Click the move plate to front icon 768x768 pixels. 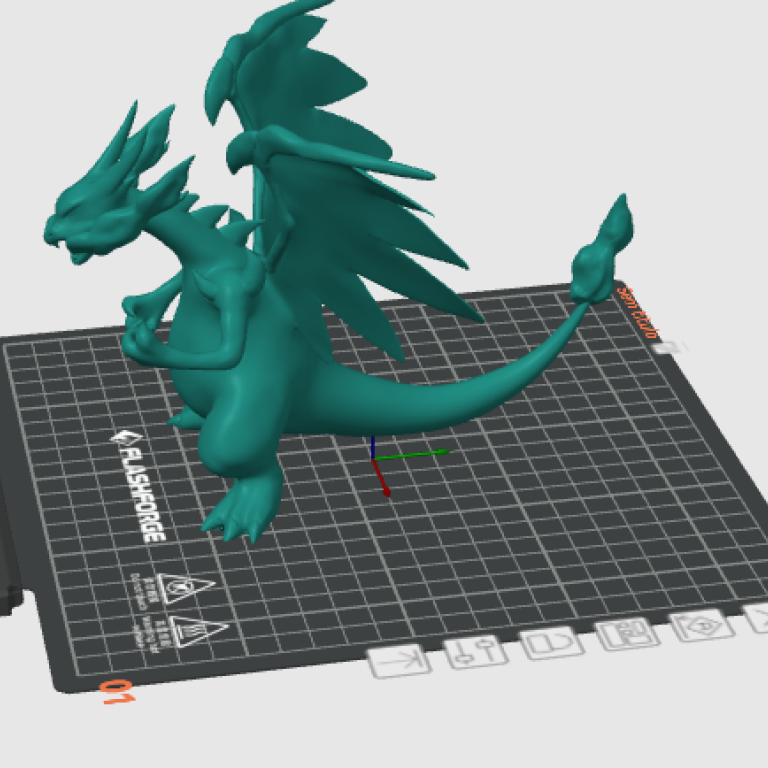[x=400, y=659]
